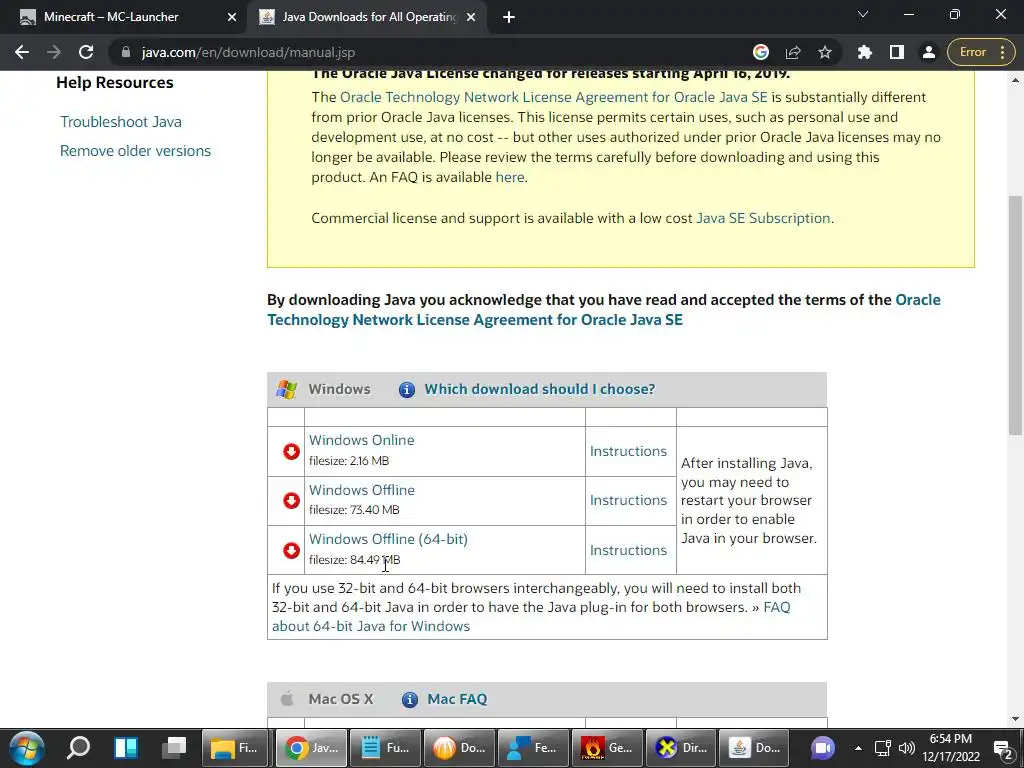Image resolution: width=1024 pixels, height=768 pixels.
Task: Open the Chrome taskbar item
Action: point(311,748)
